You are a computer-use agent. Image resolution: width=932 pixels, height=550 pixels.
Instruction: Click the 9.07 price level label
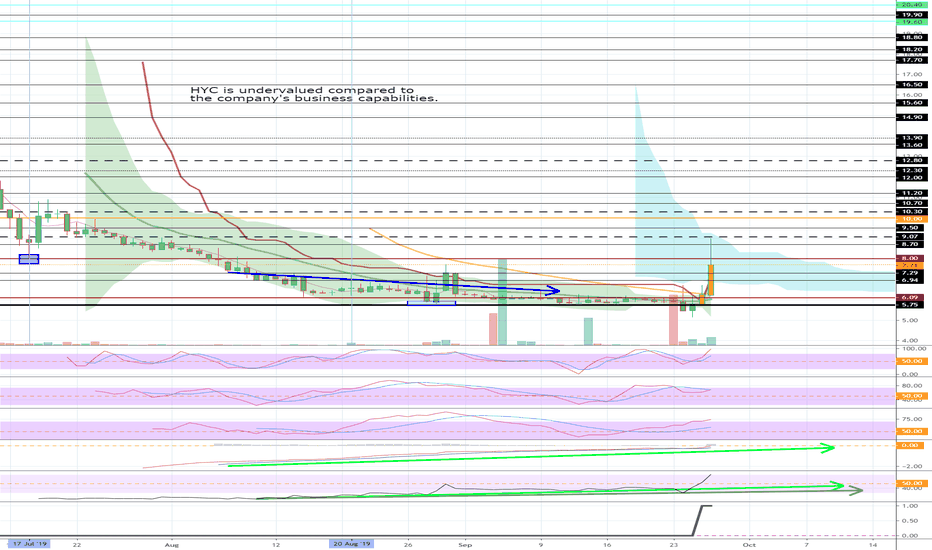point(912,237)
